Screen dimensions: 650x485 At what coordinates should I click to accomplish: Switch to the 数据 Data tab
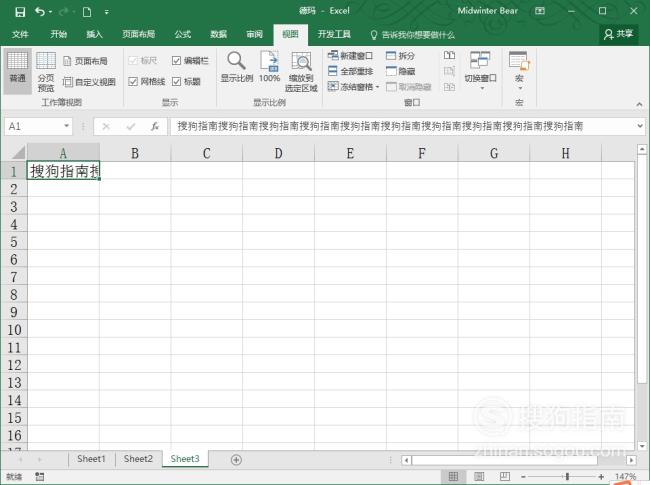pyautogui.click(x=218, y=34)
